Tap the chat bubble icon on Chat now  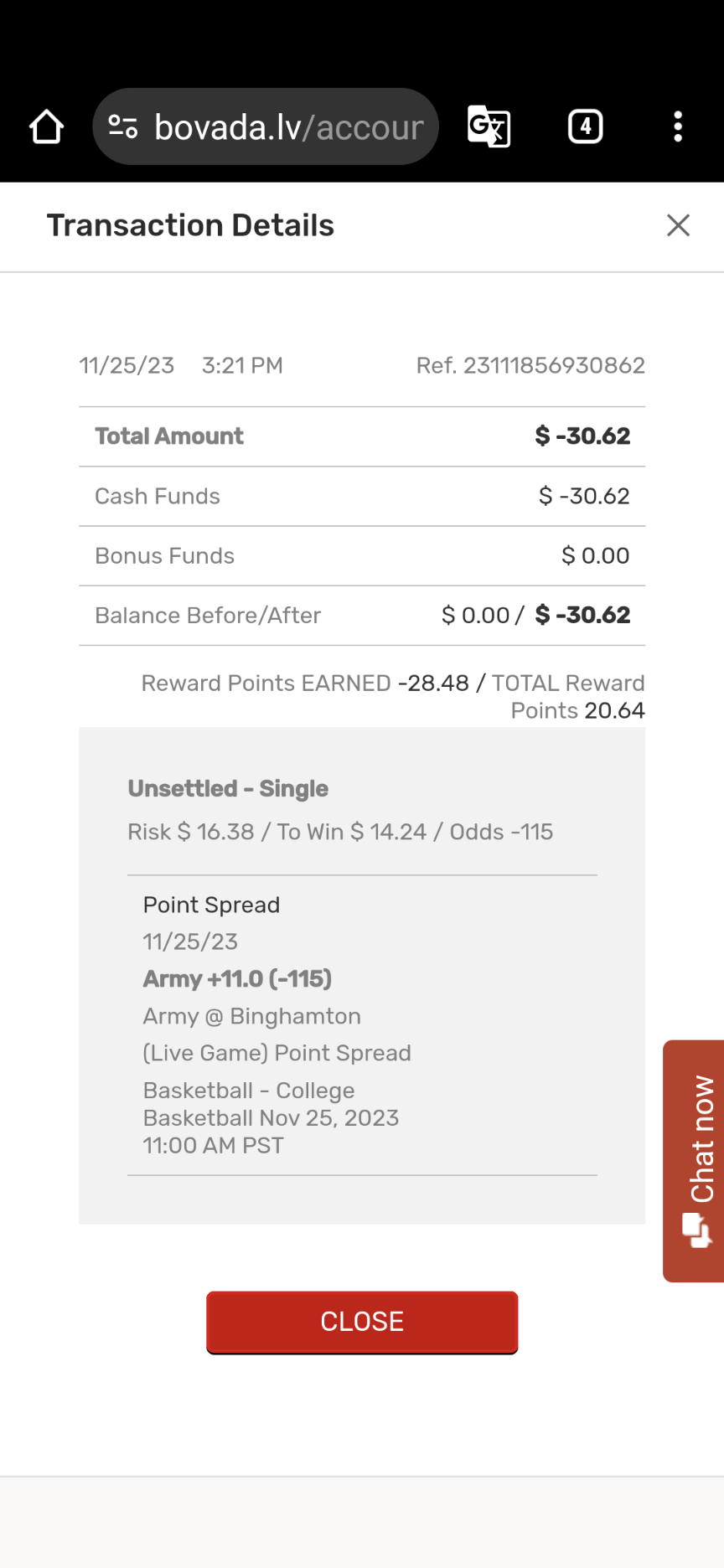(696, 1230)
